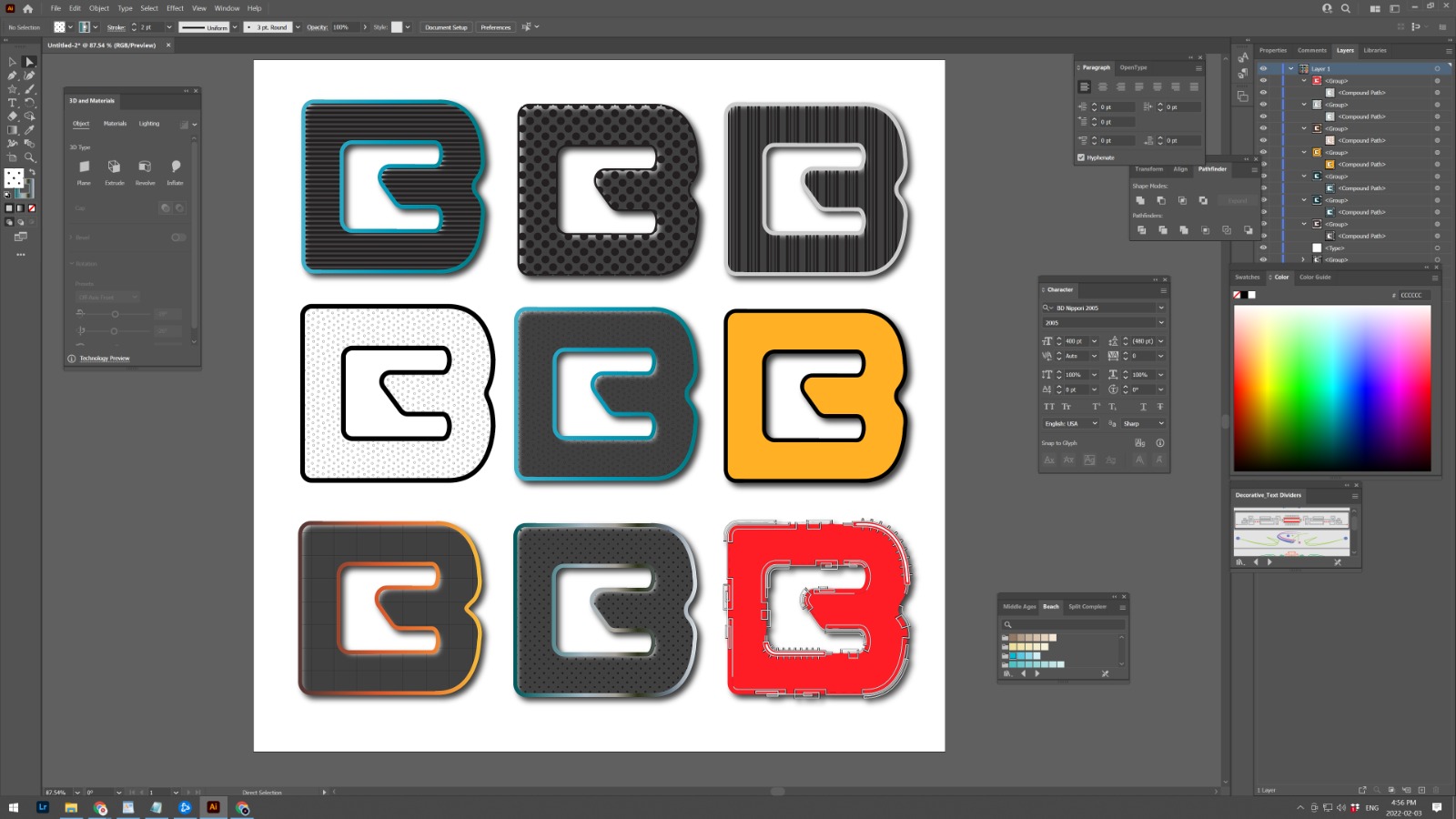Open the font family dropdown showing BD Nippori 2005

coord(1161,308)
